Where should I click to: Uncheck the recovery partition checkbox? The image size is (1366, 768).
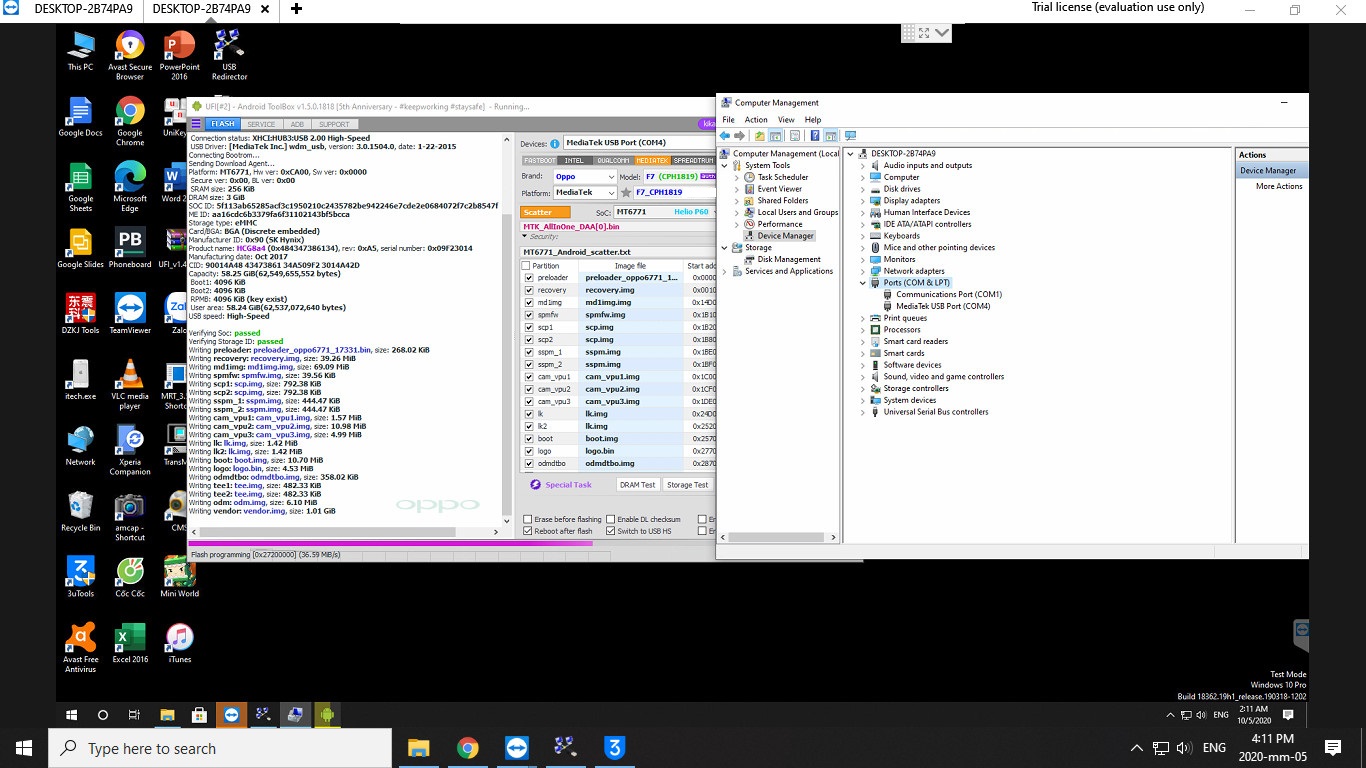(x=530, y=290)
